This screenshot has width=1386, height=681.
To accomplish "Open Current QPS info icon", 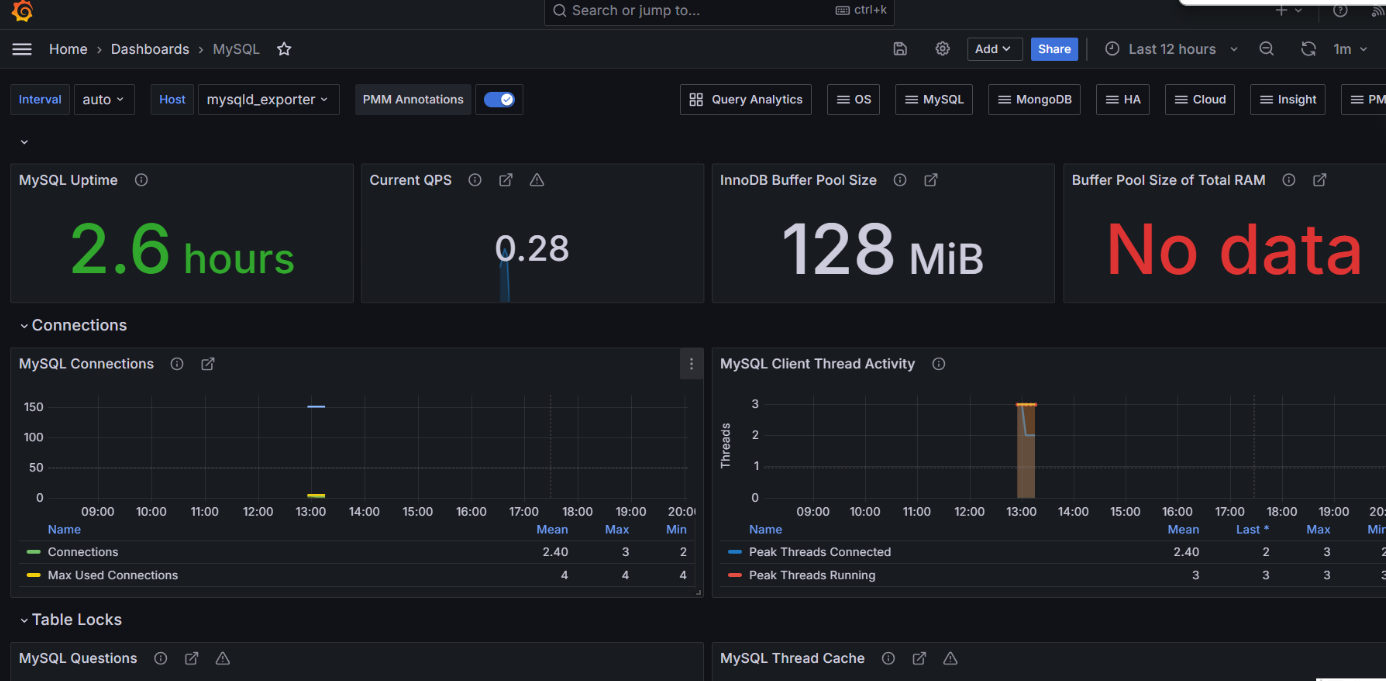I will click(475, 180).
